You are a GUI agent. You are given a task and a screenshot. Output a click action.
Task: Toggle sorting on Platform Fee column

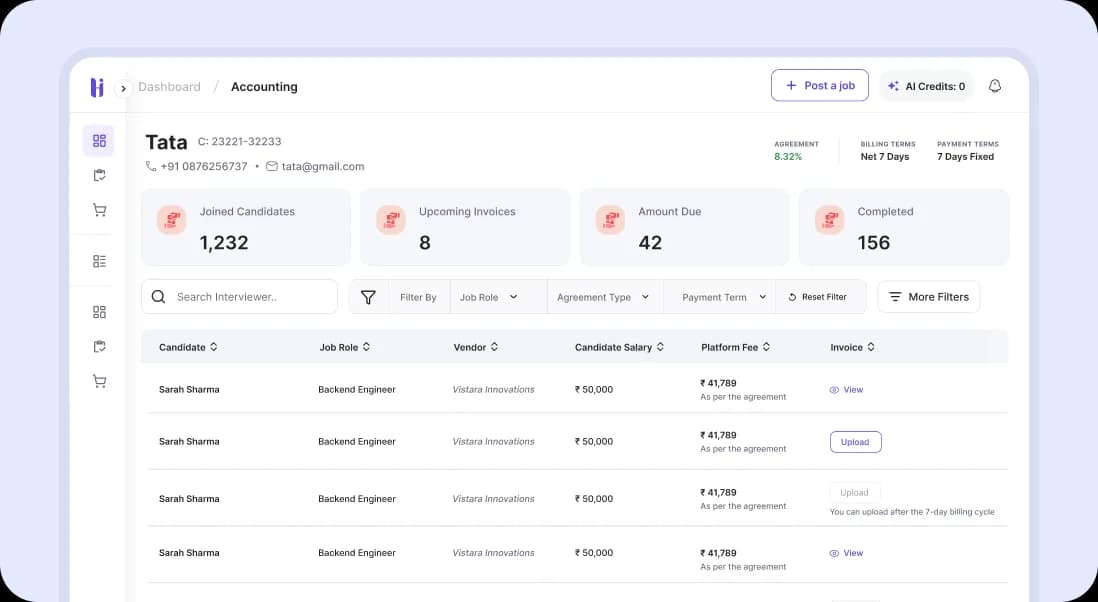tap(735, 347)
